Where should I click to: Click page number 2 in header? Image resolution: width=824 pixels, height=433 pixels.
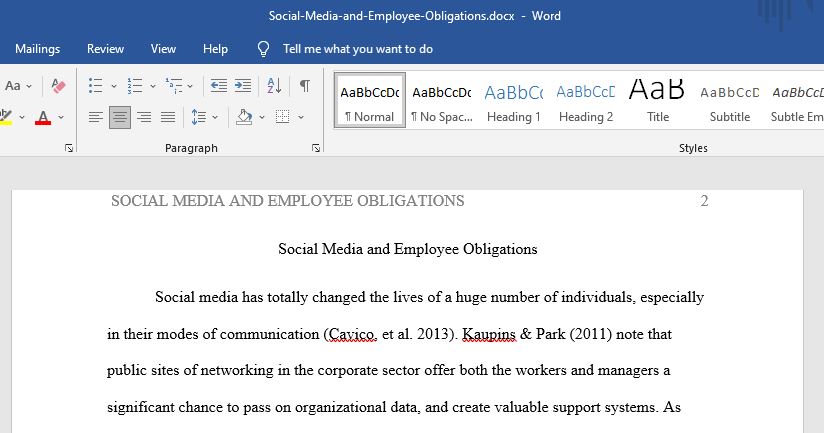coord(704,201)
